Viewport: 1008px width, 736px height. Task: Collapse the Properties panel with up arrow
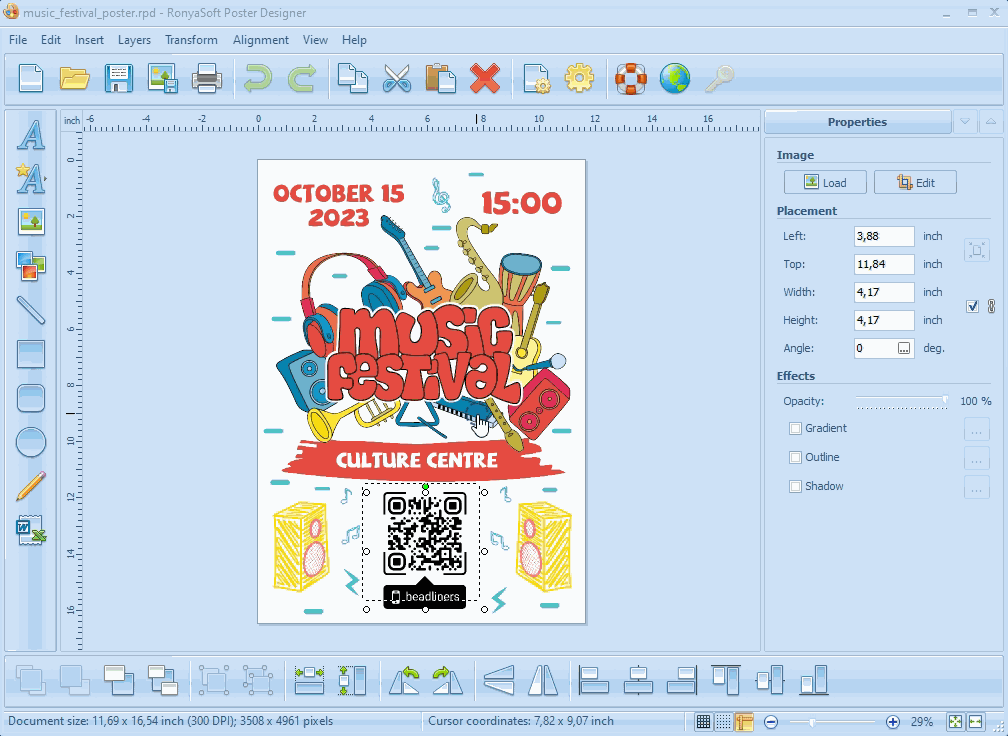click(991, 121)
